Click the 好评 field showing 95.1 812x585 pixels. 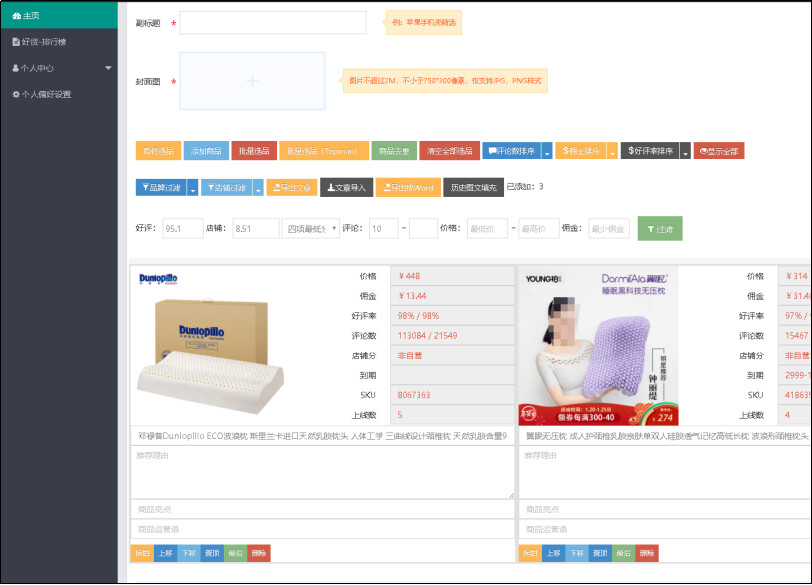(x=183, y=228)
